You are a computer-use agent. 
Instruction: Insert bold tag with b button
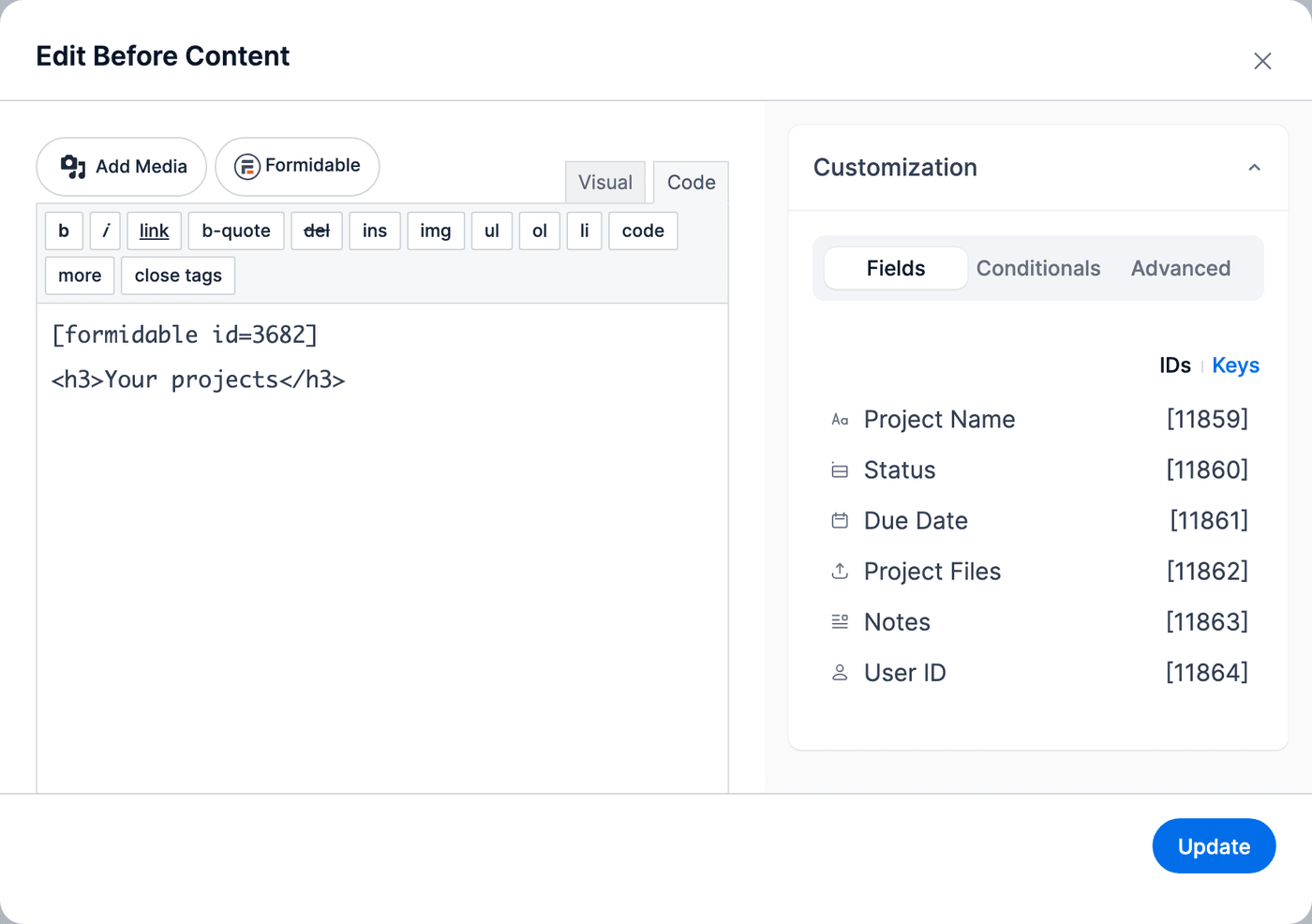tap(64, 231)
